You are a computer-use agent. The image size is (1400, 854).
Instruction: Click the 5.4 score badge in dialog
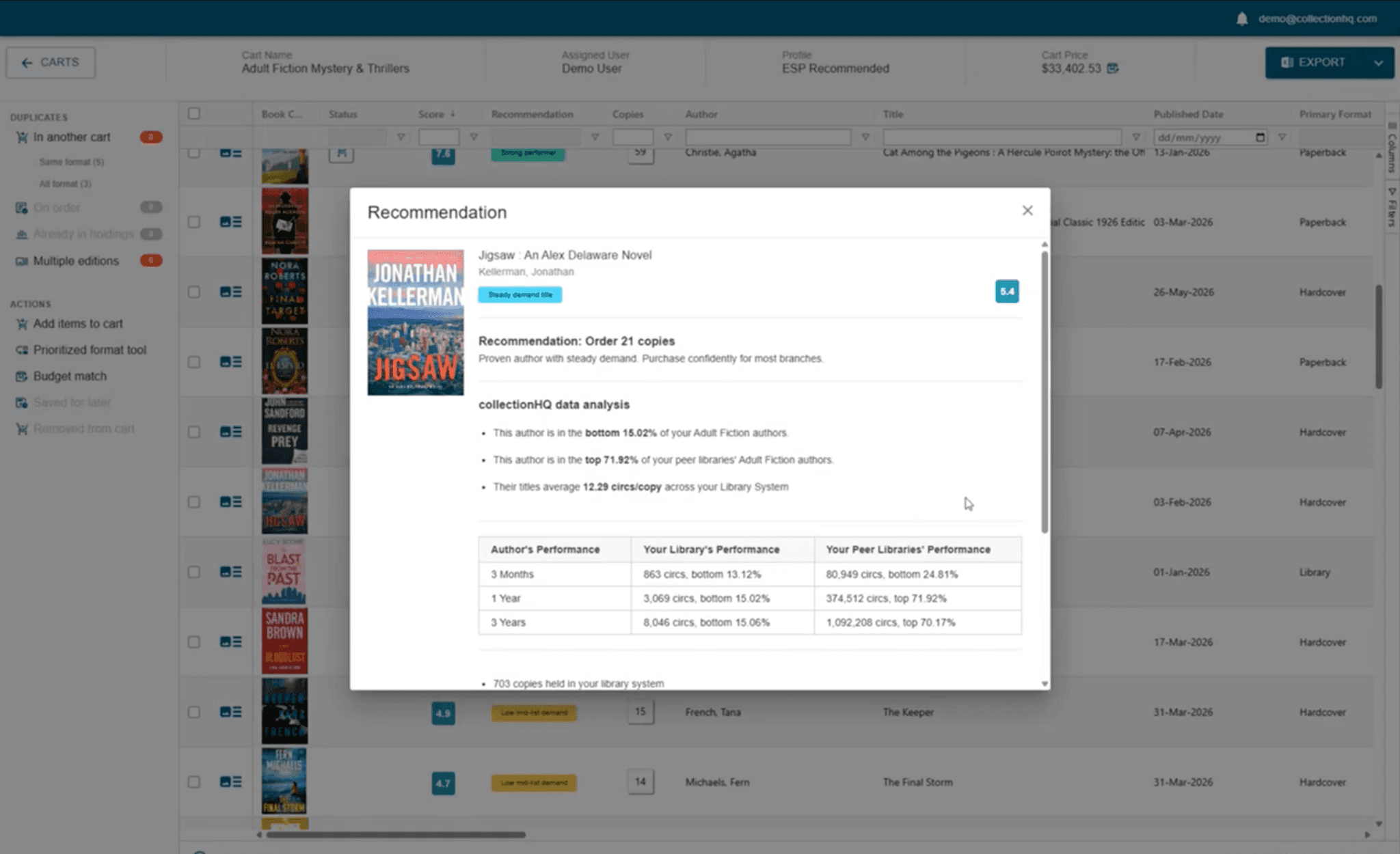pyautogui.click(x=1007, y=292)
